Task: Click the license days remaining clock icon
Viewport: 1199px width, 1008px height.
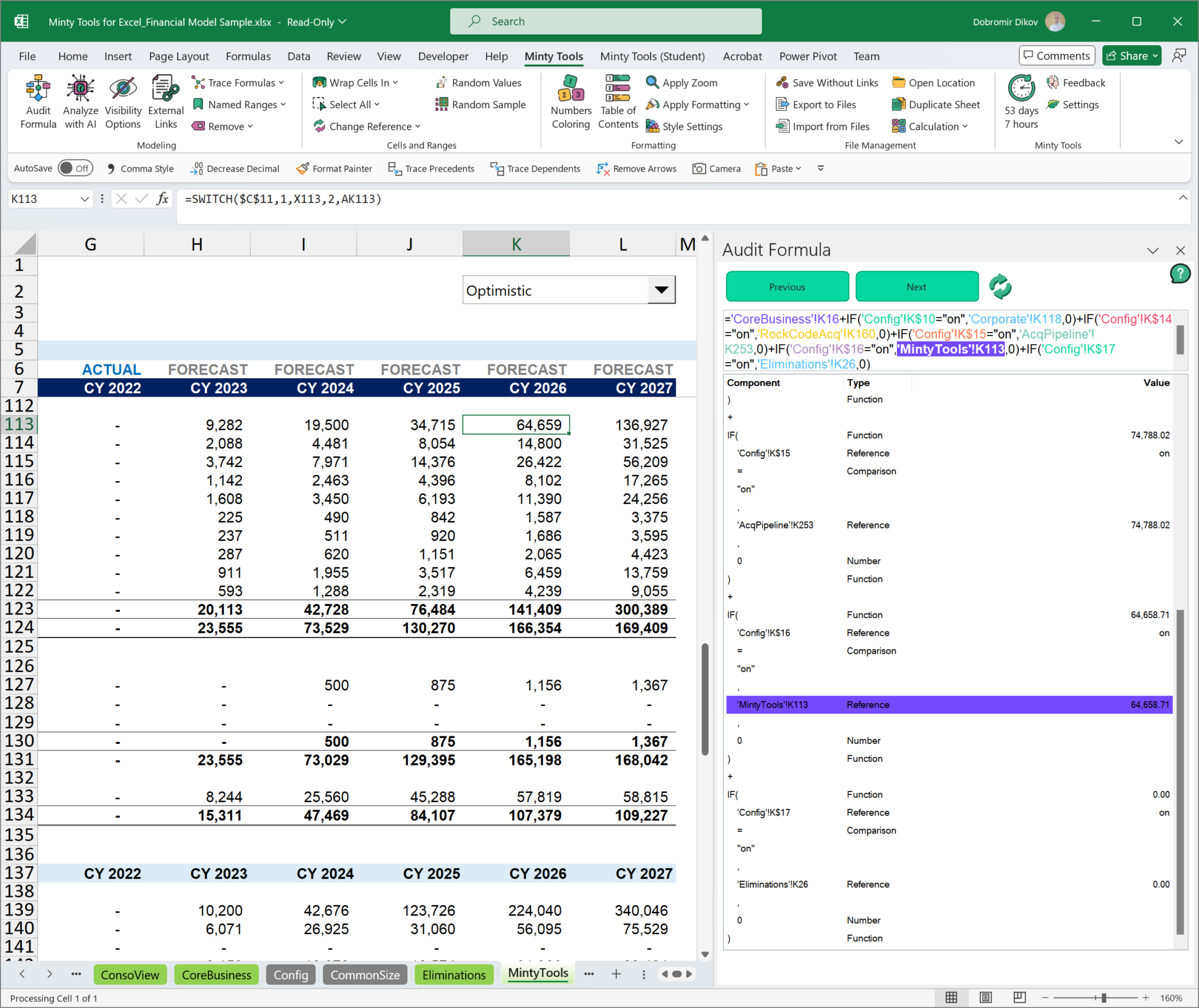Action: 1021,88
